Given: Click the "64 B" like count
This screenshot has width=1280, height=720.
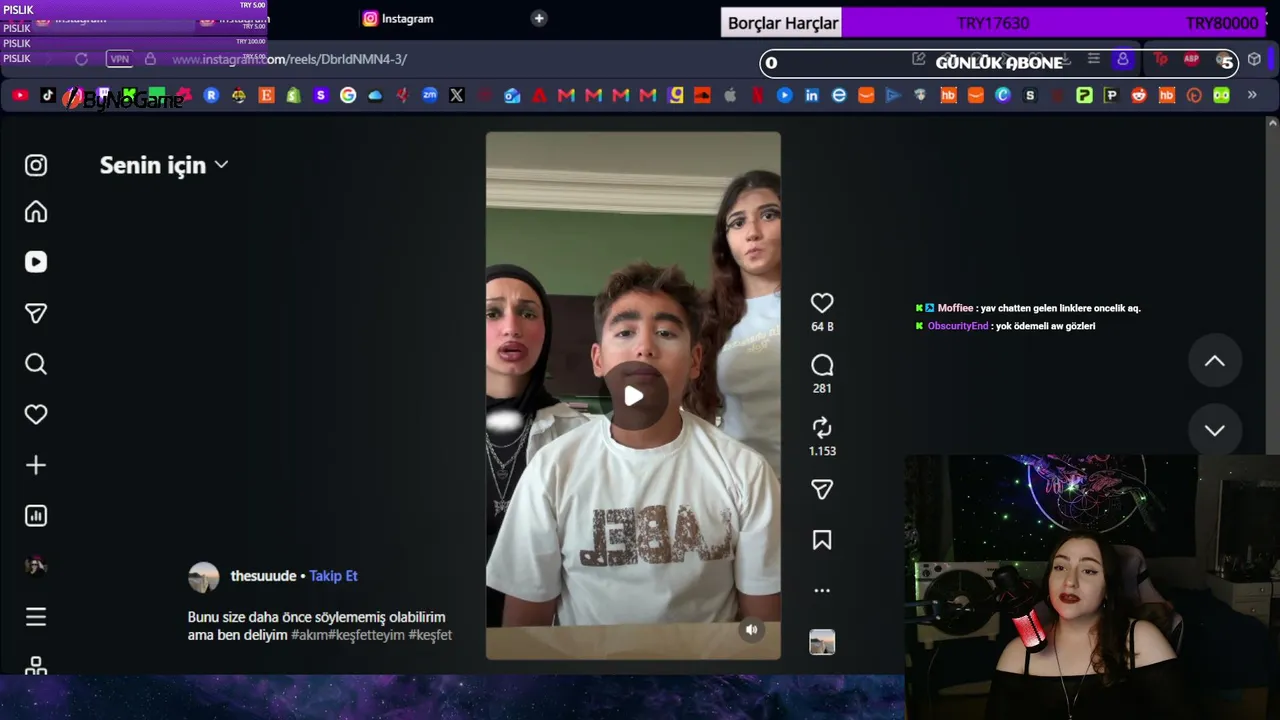Looking at the screenshot, I should (822, 327).
